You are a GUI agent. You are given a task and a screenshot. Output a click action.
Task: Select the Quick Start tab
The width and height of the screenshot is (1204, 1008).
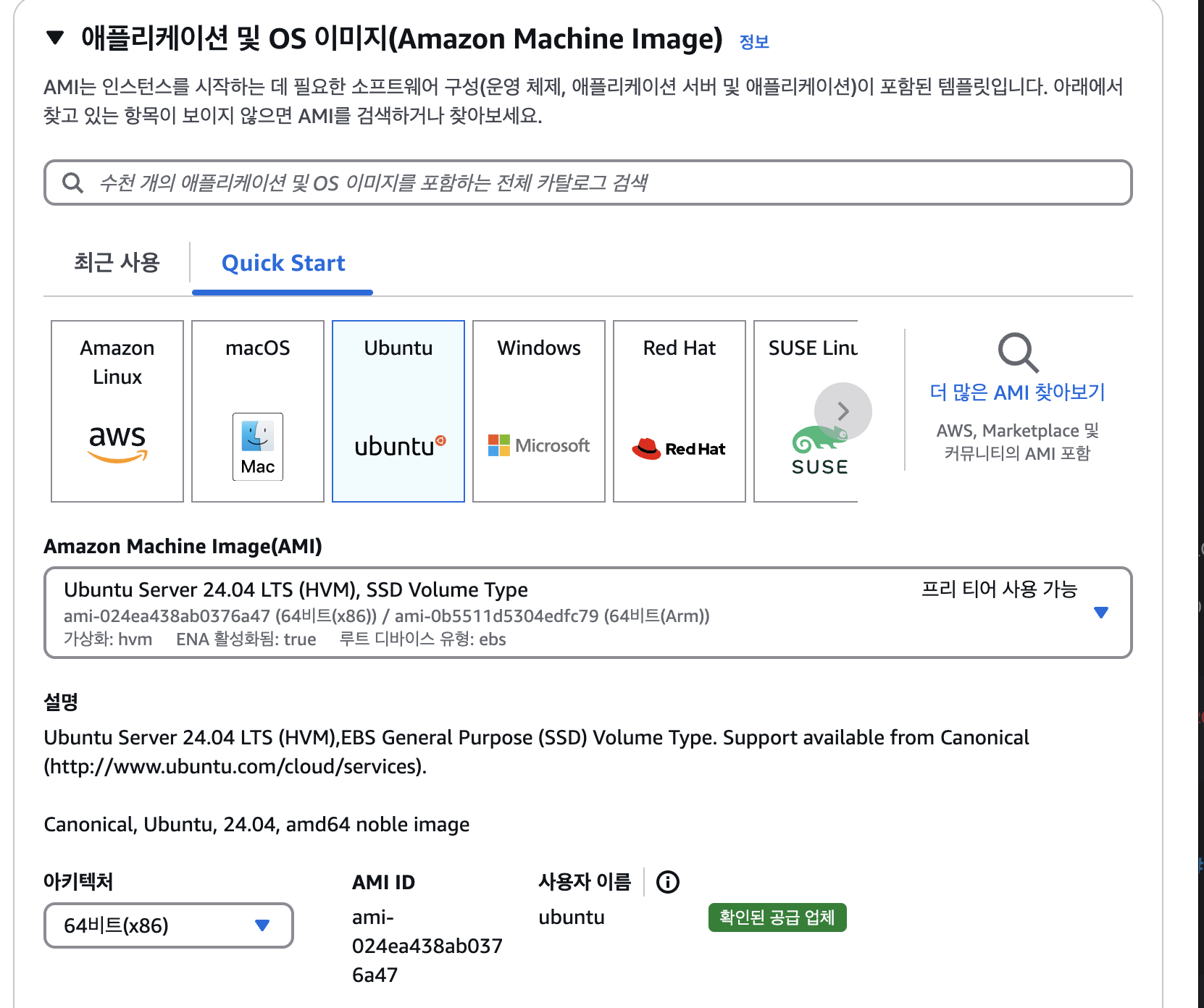[283, 263]
